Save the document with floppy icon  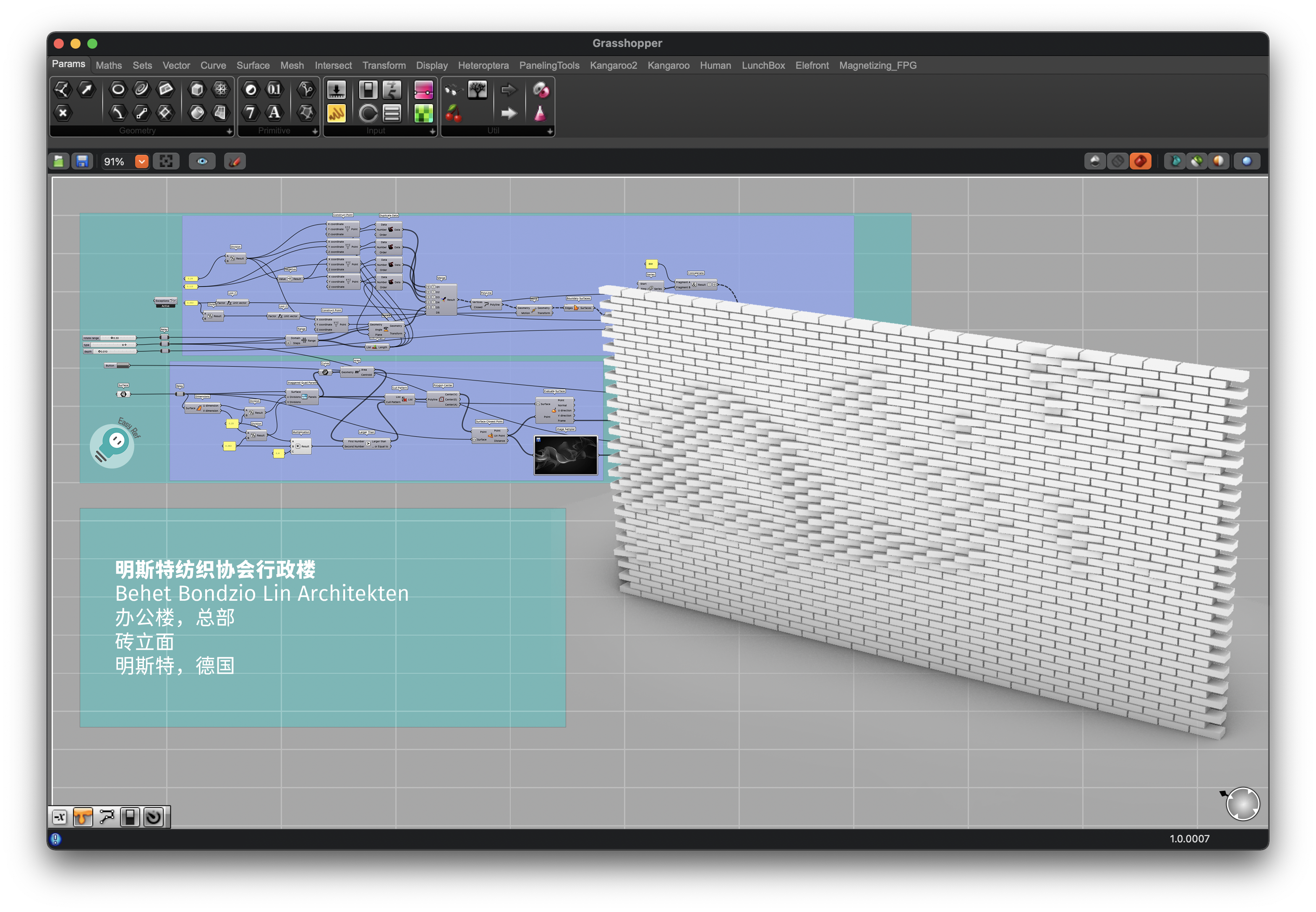(x=82, y=162)
